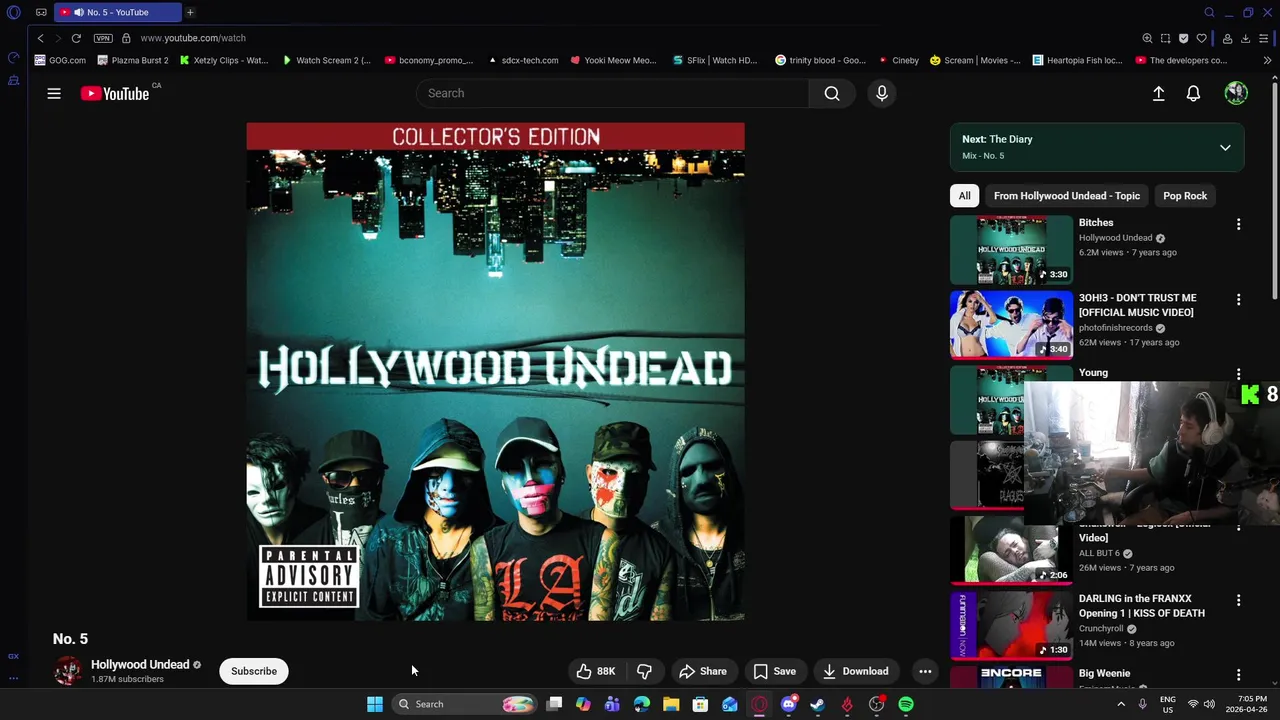This screenshot has height=720, width=1280.
Task: Start voice search with the microphone
Action: tap(882, 93)
